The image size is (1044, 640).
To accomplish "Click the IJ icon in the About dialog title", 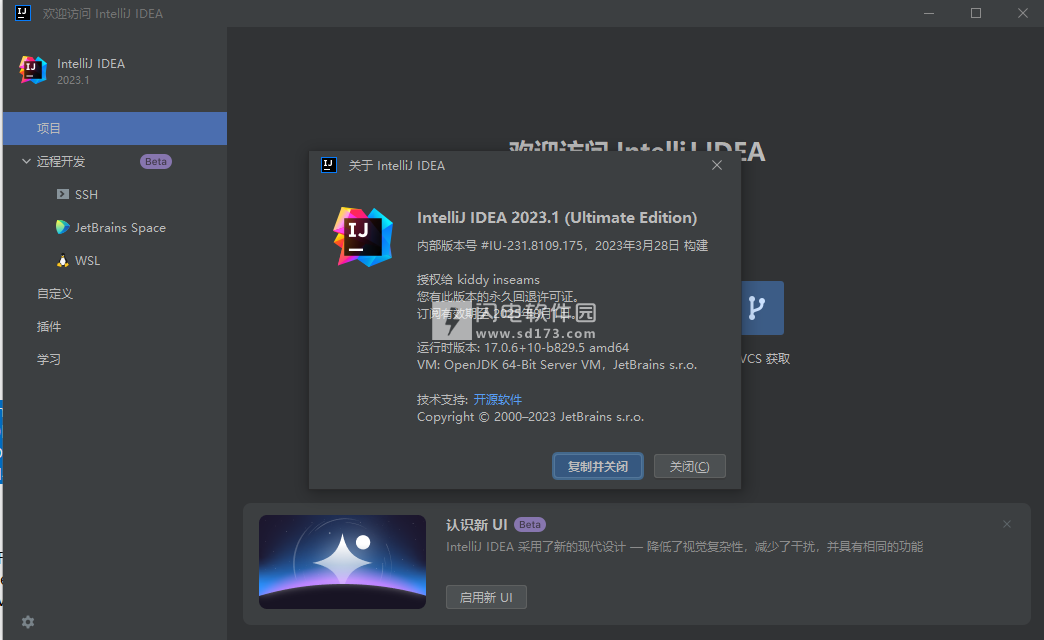I will point(329,165).
